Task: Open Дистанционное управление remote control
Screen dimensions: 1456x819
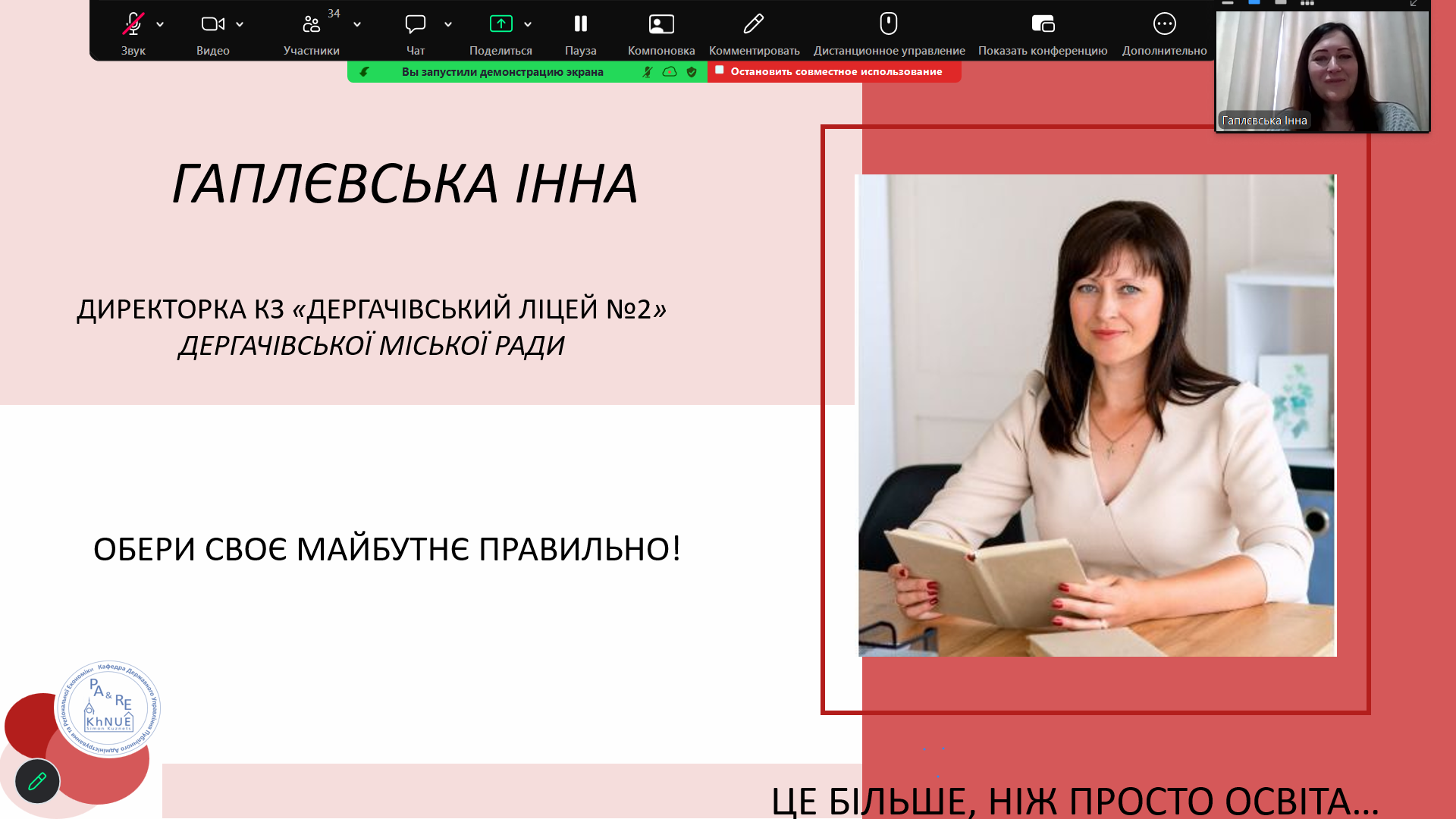Action: pyautogui.click(x=889, y=24)
